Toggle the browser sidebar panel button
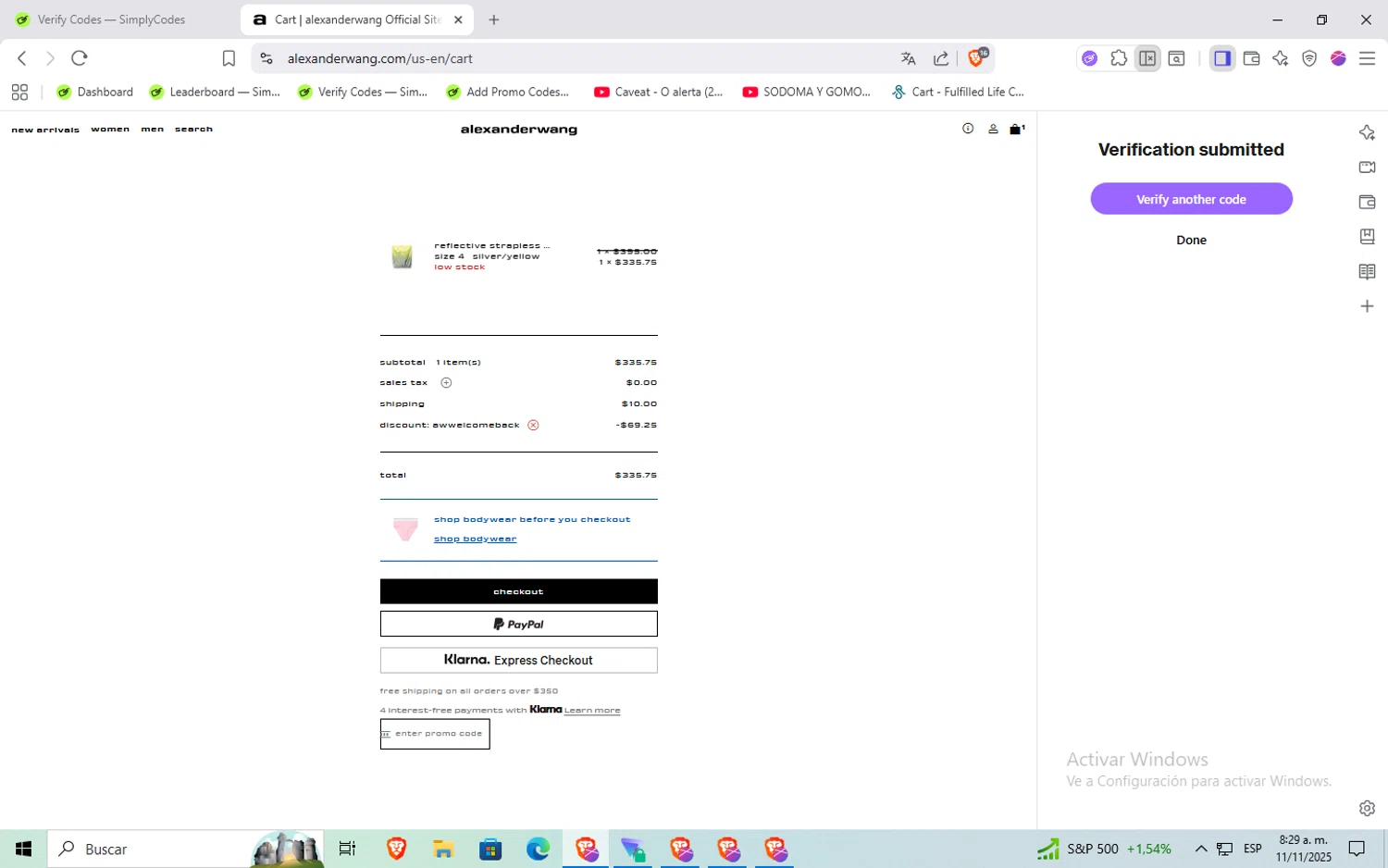 coord(1222,58)
